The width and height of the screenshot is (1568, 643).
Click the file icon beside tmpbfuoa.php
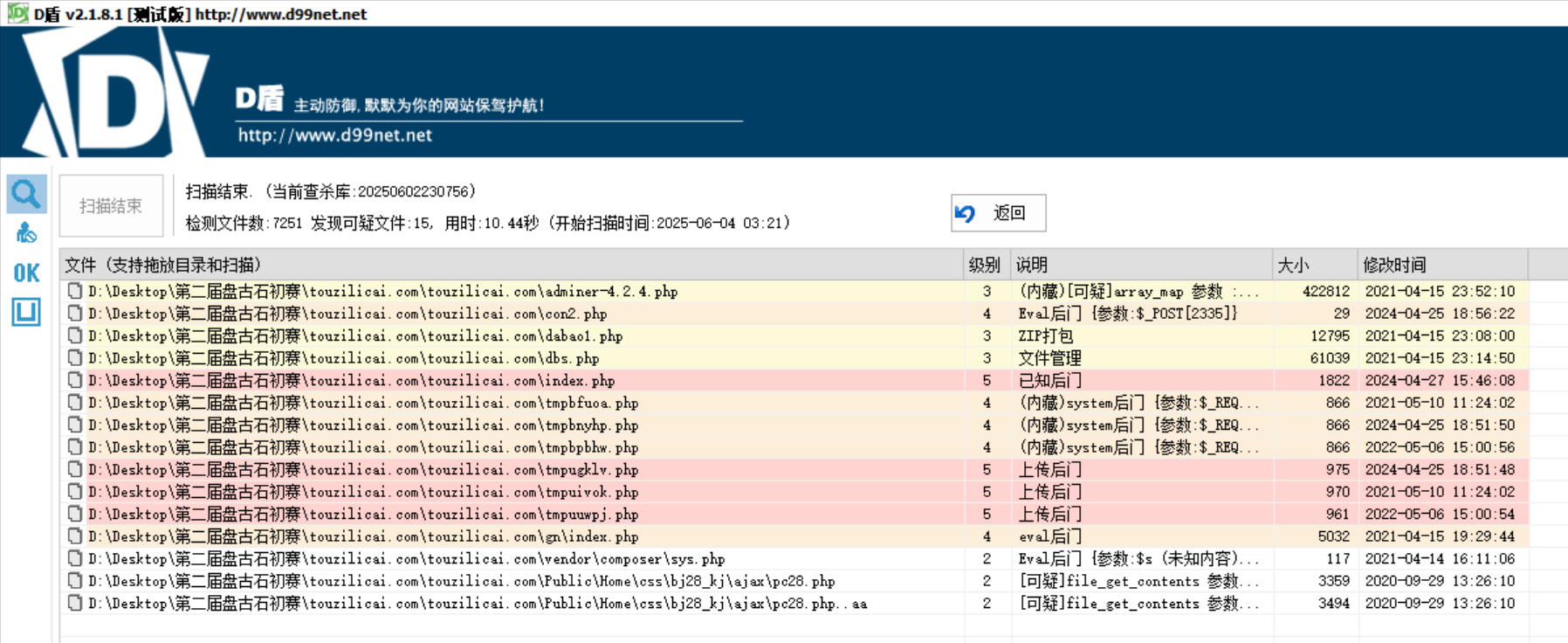[75, 403]
